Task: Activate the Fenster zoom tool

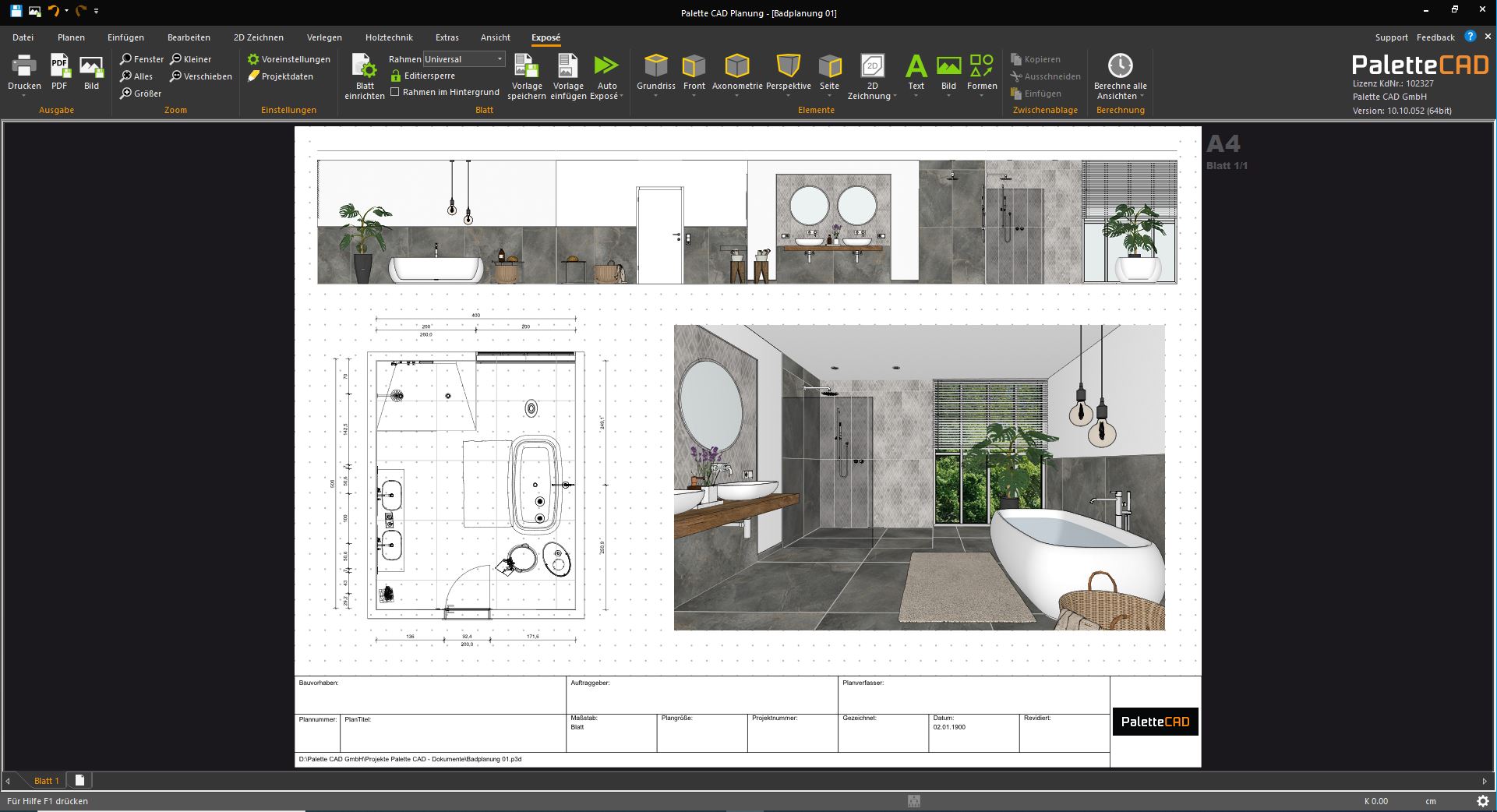Action: [x=142, y=58]
